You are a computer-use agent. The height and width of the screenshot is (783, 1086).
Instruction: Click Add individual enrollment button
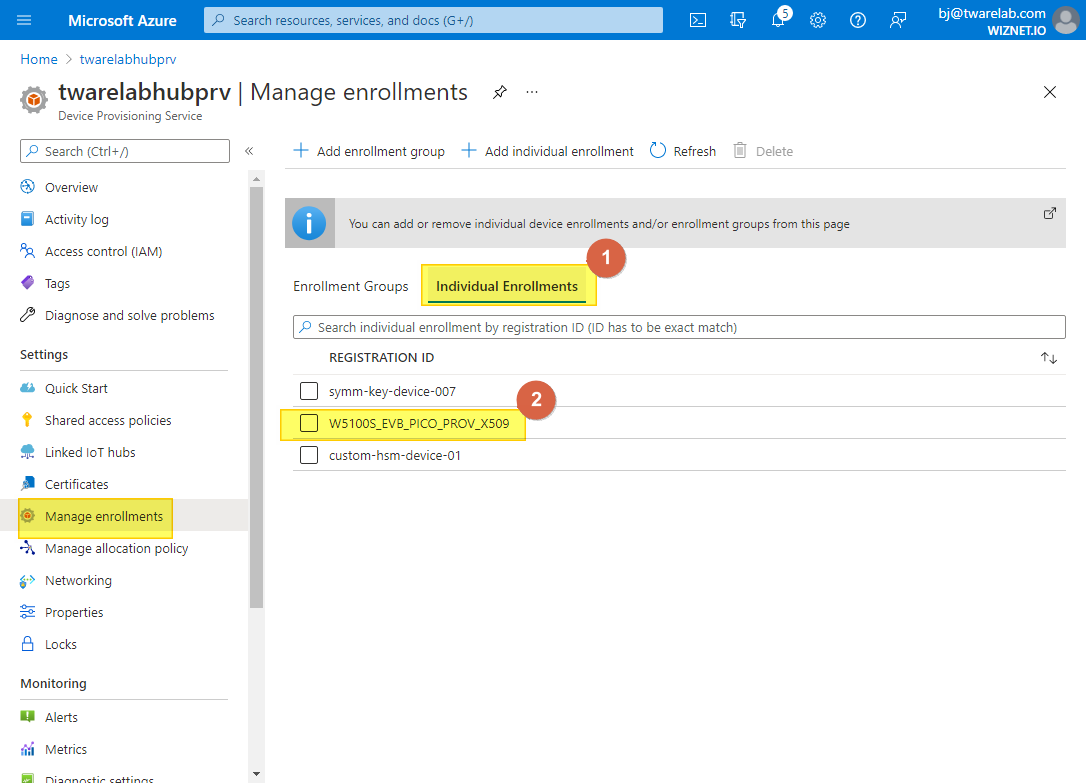[x=547, y=151]
